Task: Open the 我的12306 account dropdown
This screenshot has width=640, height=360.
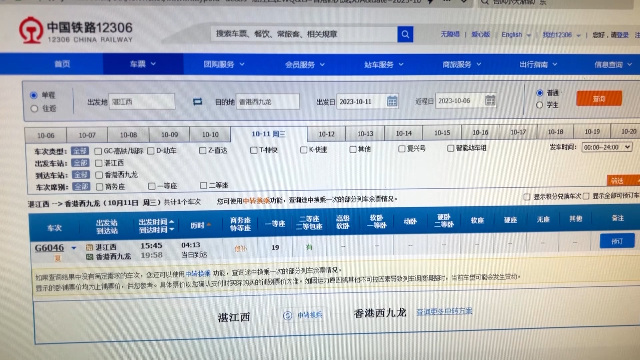Action: (561, 35)
